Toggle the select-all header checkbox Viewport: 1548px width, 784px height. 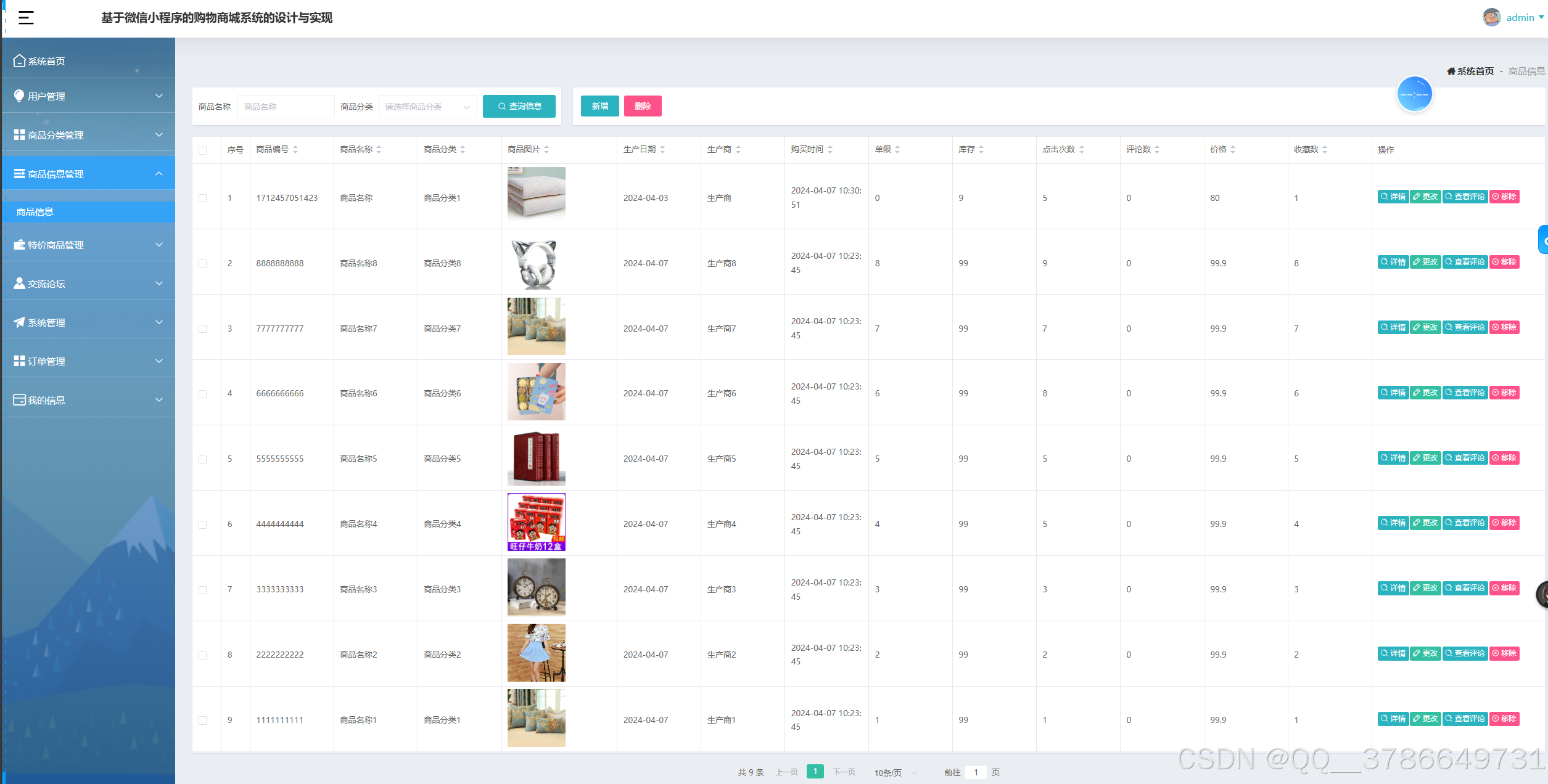pos(203,150)
